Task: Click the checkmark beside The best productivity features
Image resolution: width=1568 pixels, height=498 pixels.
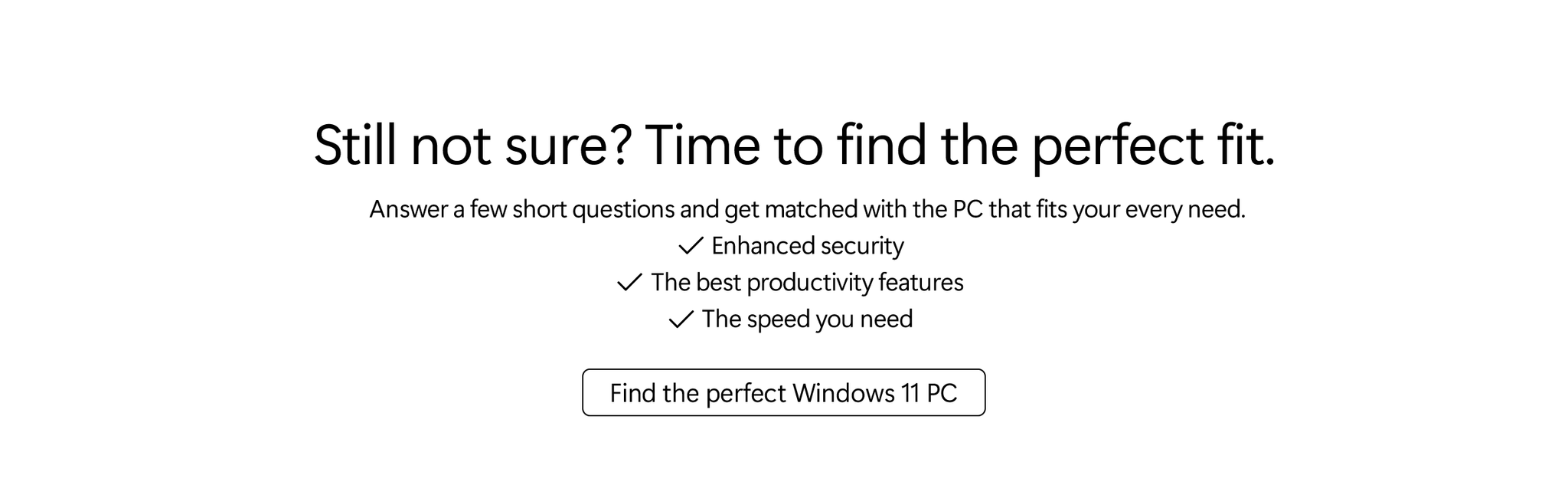Action: pos(629,283)
